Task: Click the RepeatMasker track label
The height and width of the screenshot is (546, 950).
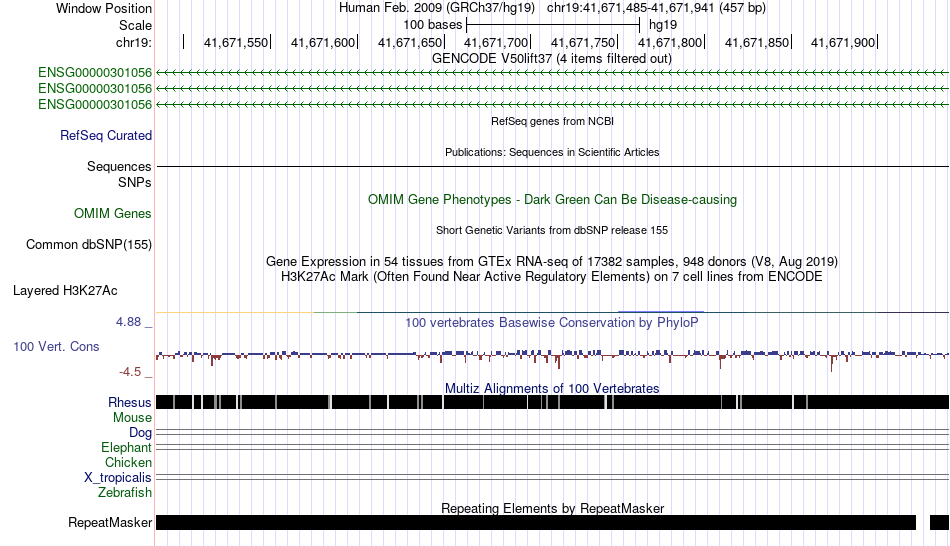Action: (110, 522)
